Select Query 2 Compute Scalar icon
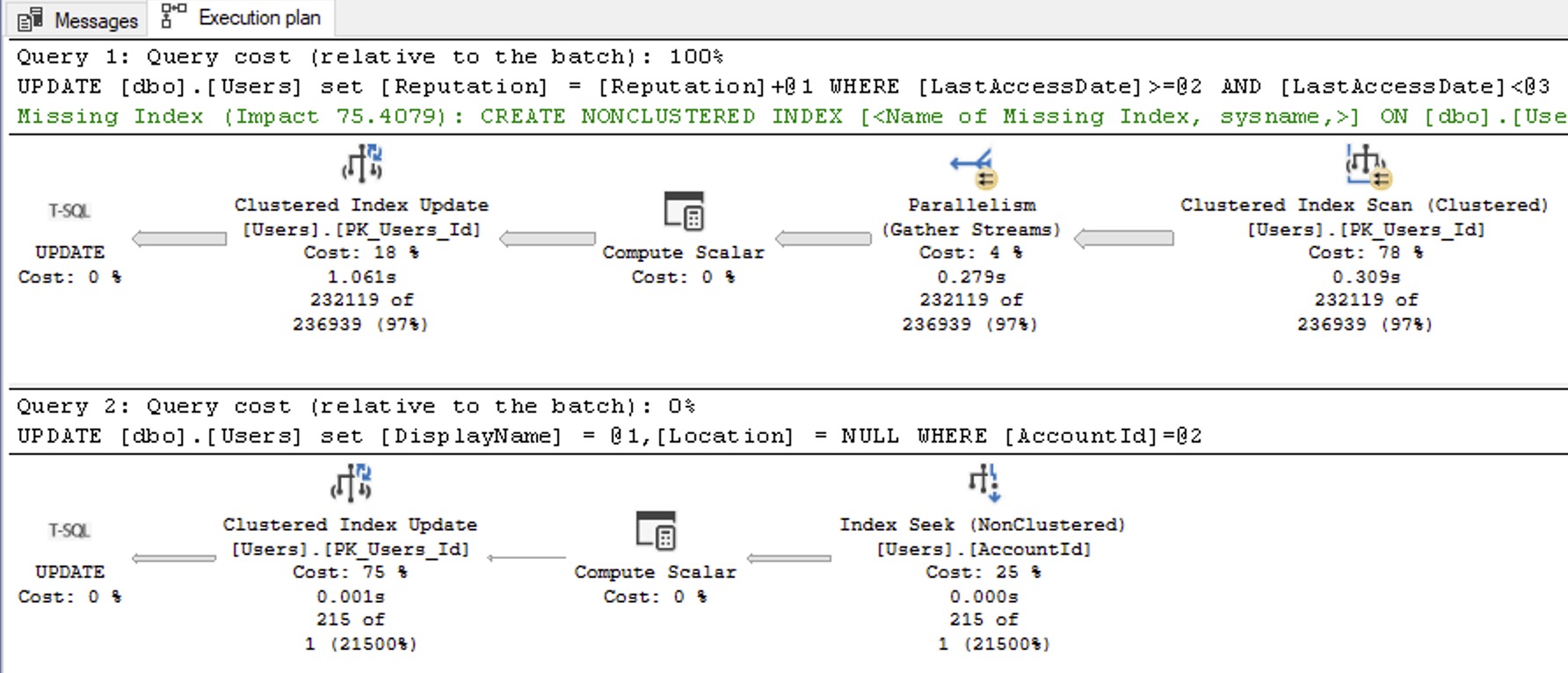The height and width of the screenshot is (673, 1568). 655,532
